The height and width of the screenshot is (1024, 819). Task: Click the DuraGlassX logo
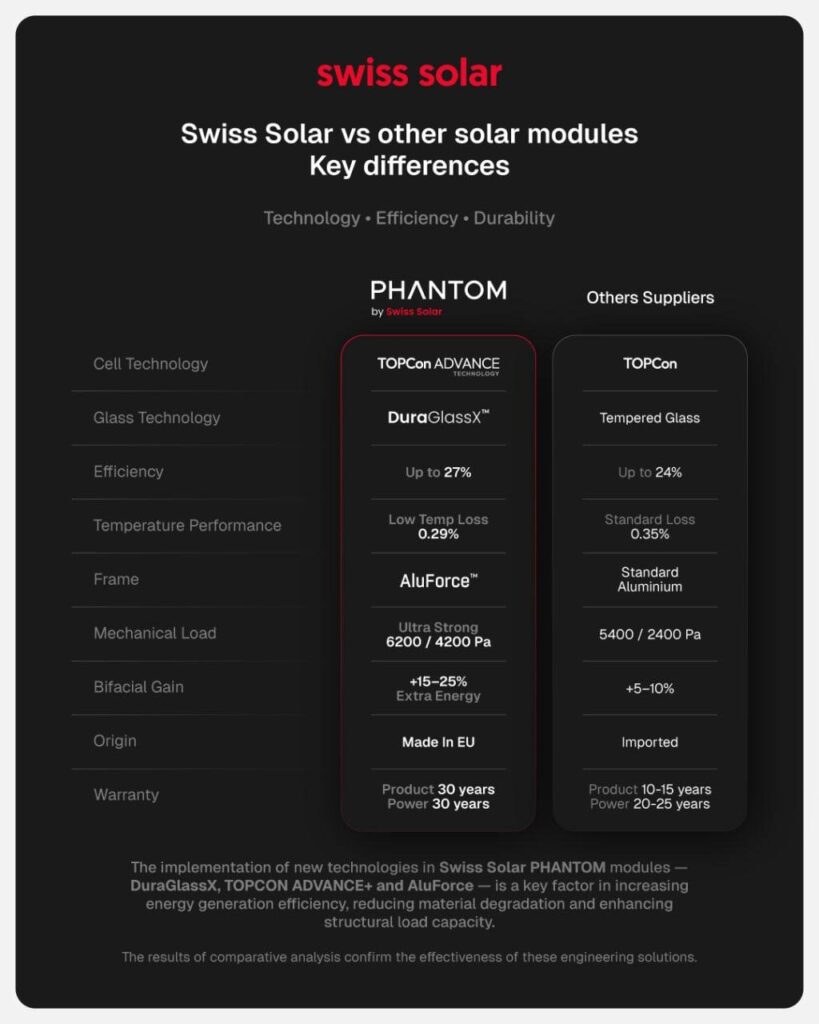(x=438, y=418)
